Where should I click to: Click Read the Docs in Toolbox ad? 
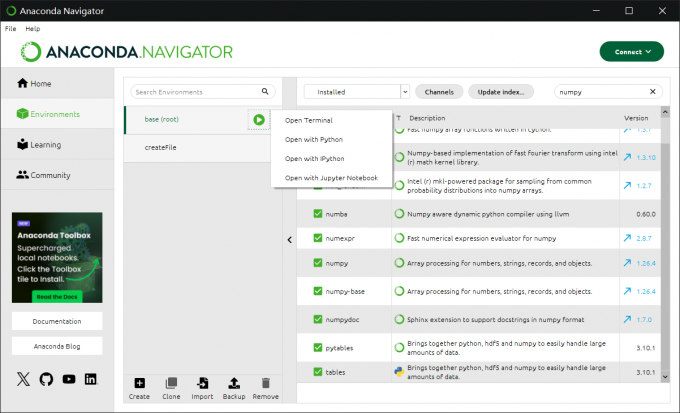click(x=57, y=297)
